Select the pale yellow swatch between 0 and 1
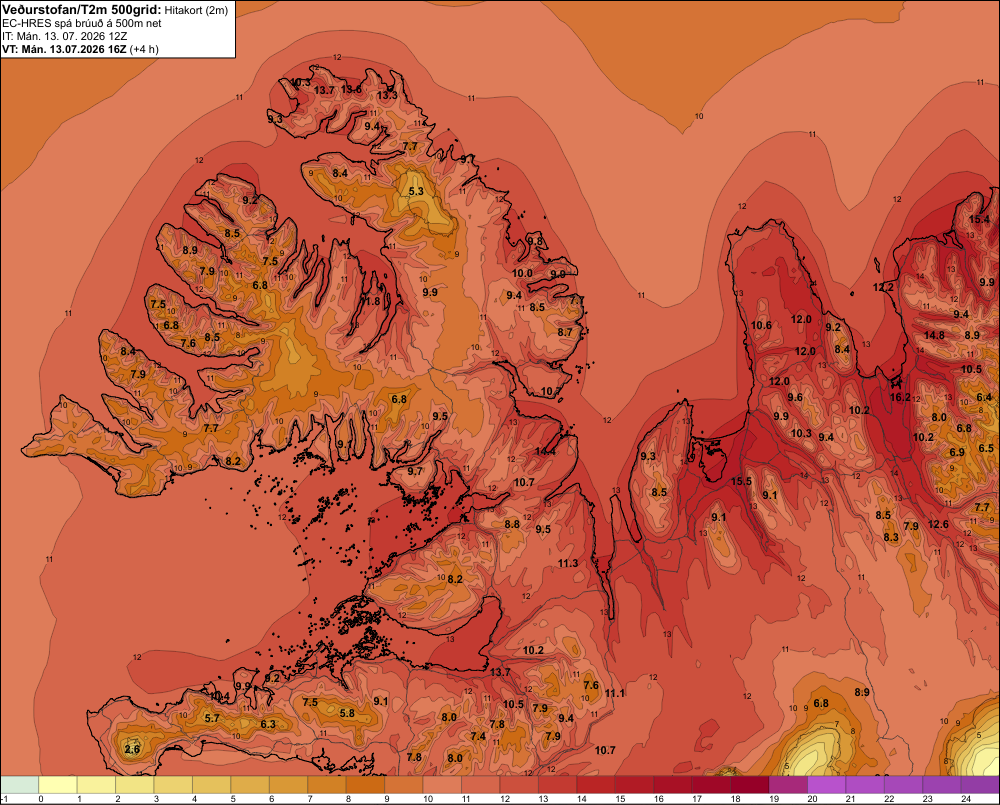 [x=58, y=784]
